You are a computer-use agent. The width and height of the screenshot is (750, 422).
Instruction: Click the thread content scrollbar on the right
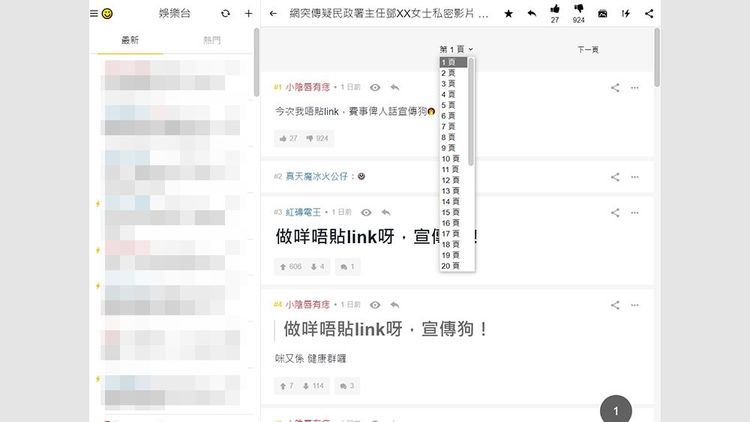(657, 57)
